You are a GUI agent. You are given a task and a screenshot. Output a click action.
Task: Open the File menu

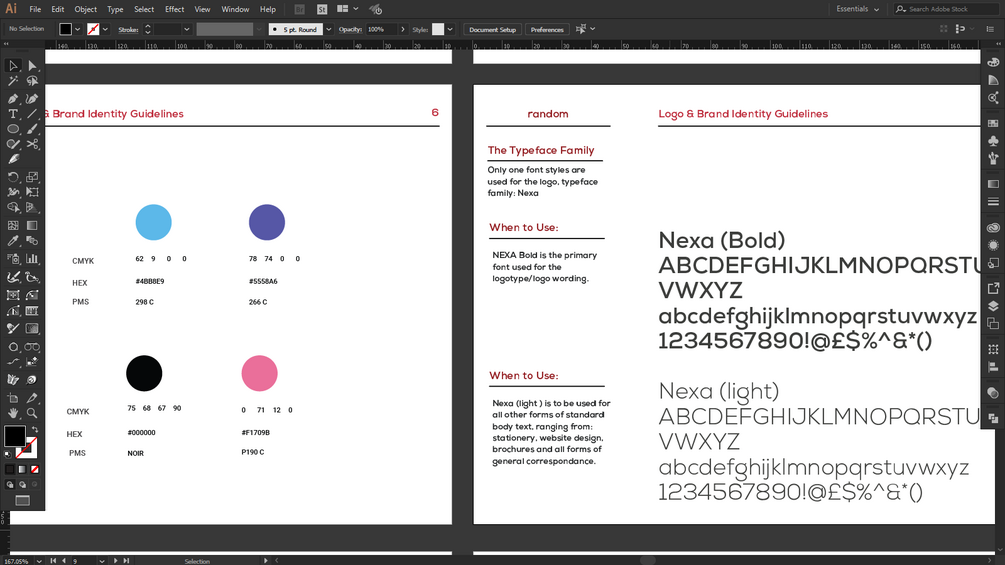pos(35,9)
